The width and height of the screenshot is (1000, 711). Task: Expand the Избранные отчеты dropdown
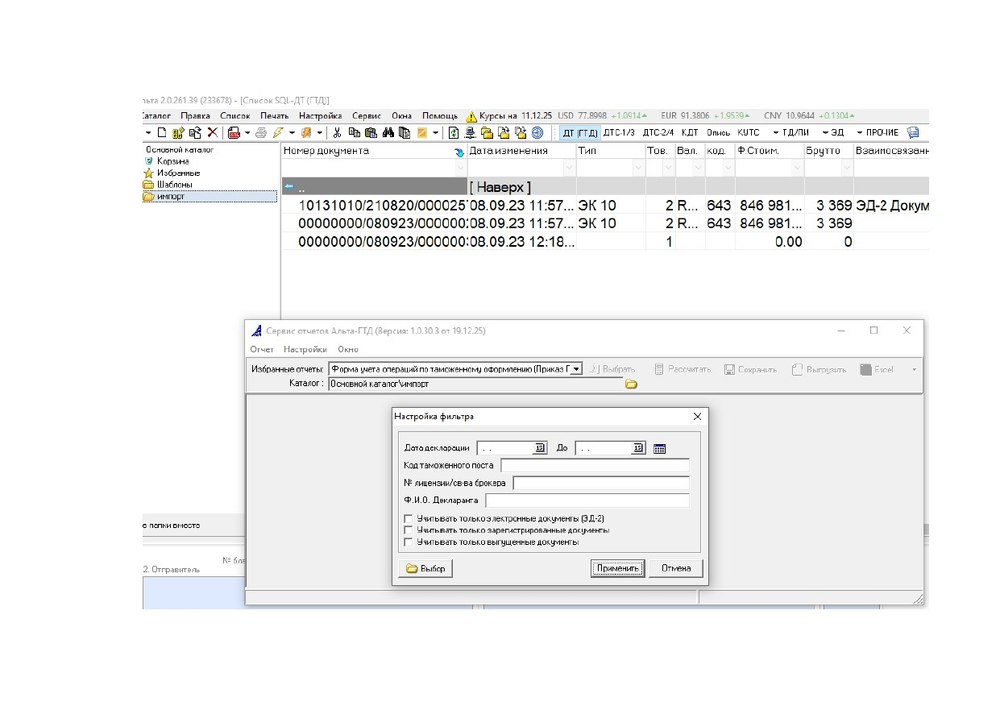click(576, 369)
